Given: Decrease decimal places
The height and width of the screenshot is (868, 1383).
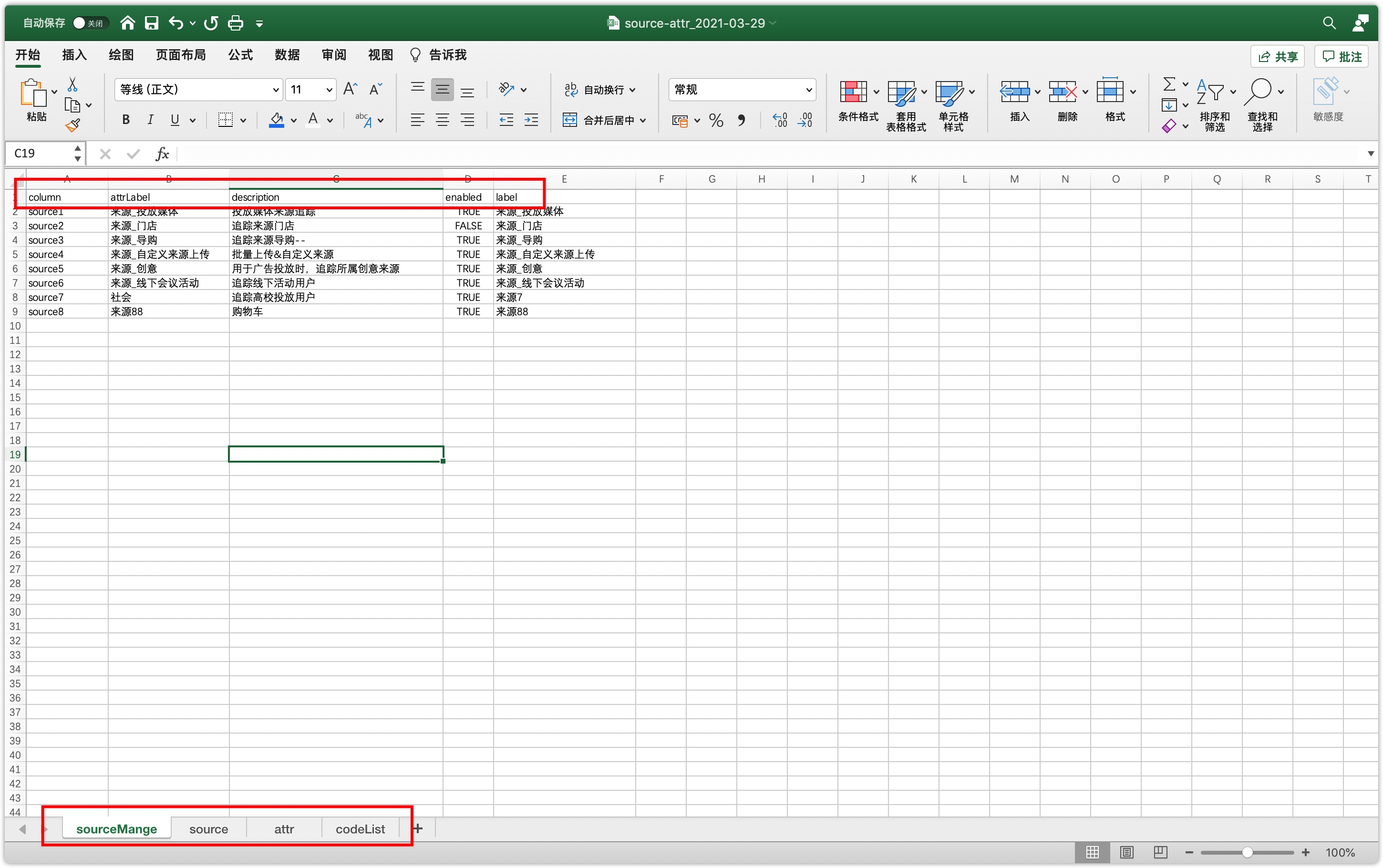Looking at the screenshot, I should click(805, 120).
